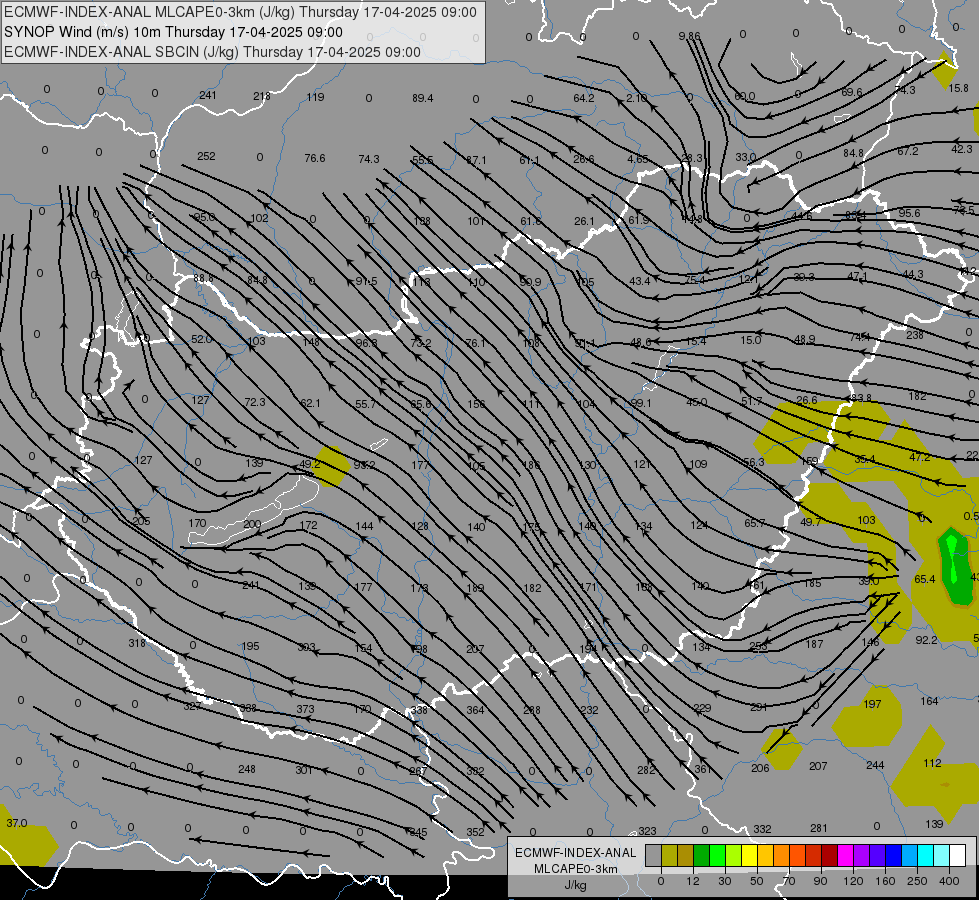Image resolution: width=979 pixels, height=900 pixels.
Task: Click the MLCAPE0-3km title line in header
Action: [240, 12]
